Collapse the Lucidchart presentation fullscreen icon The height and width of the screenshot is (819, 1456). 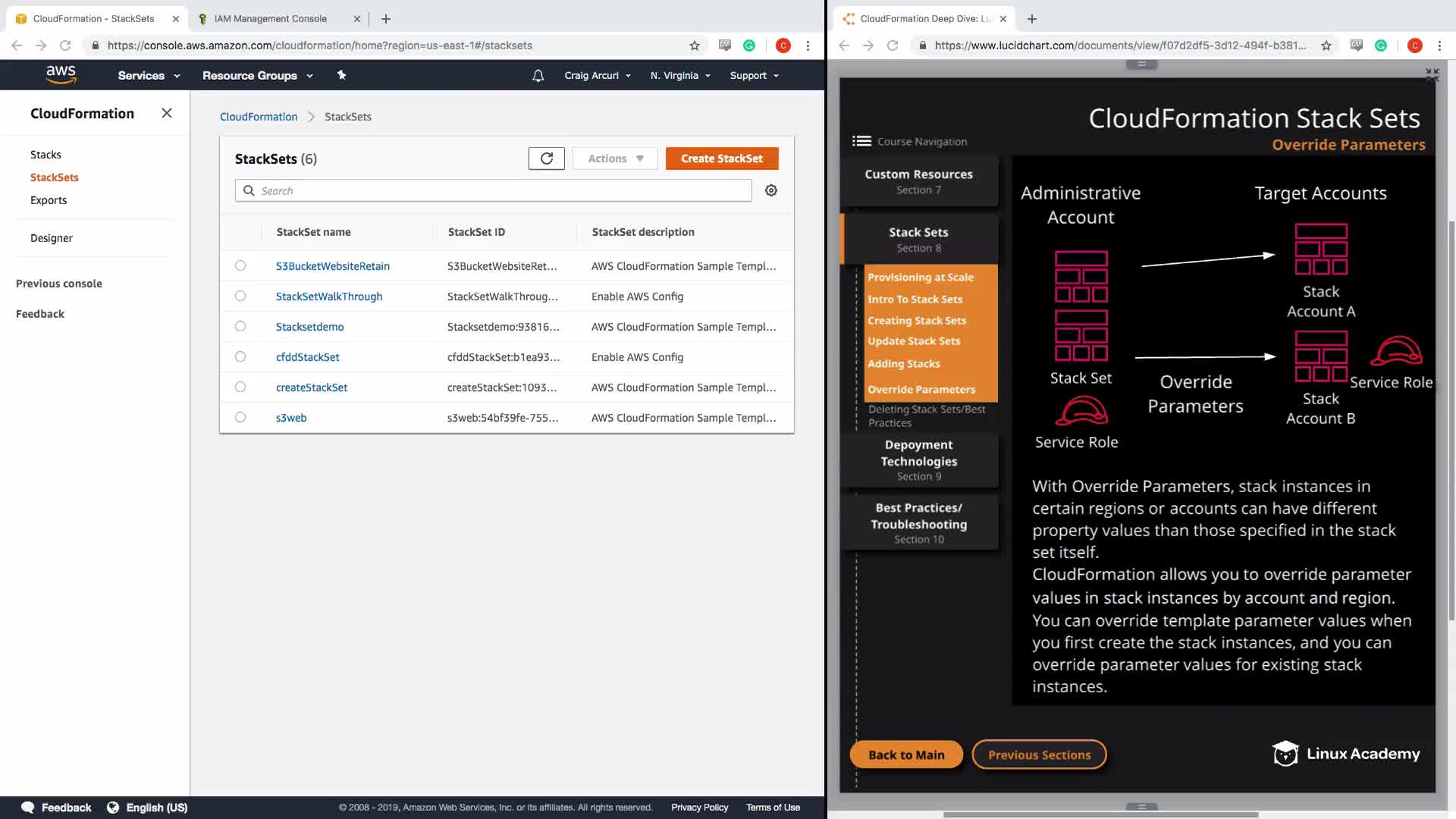[1431, 74]
